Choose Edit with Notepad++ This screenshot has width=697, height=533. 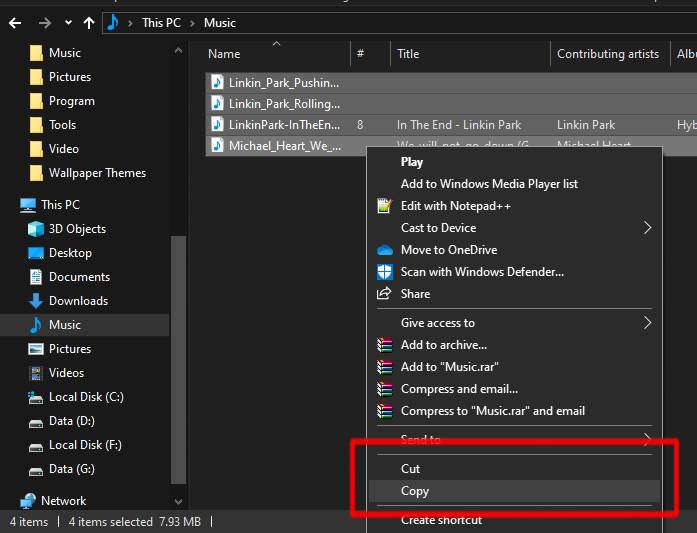(x=514, y=206)
